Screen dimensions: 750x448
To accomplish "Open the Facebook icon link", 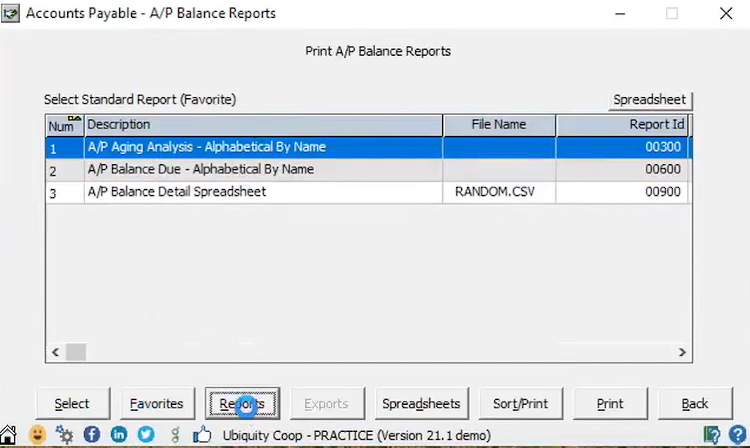I will (92, 434).
